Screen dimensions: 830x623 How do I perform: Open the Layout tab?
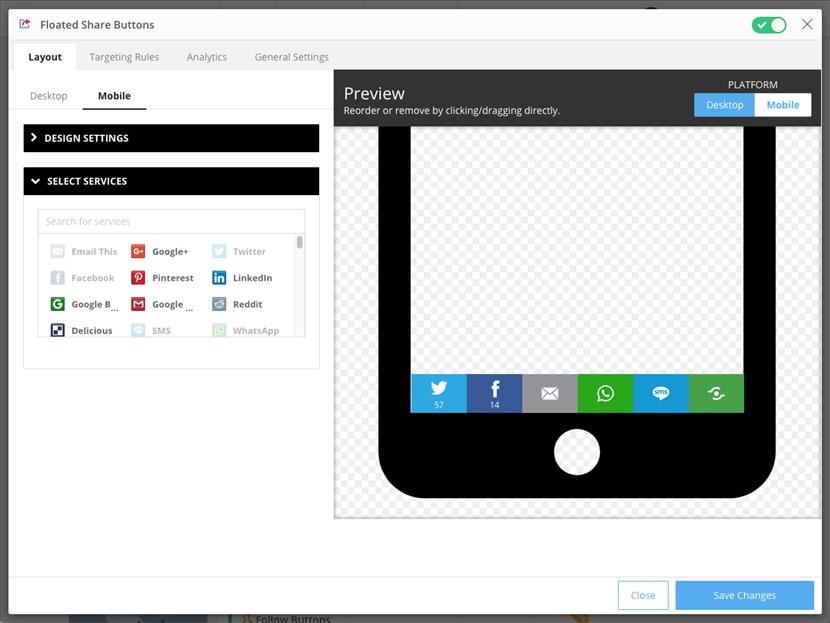[x=45, y=57]
